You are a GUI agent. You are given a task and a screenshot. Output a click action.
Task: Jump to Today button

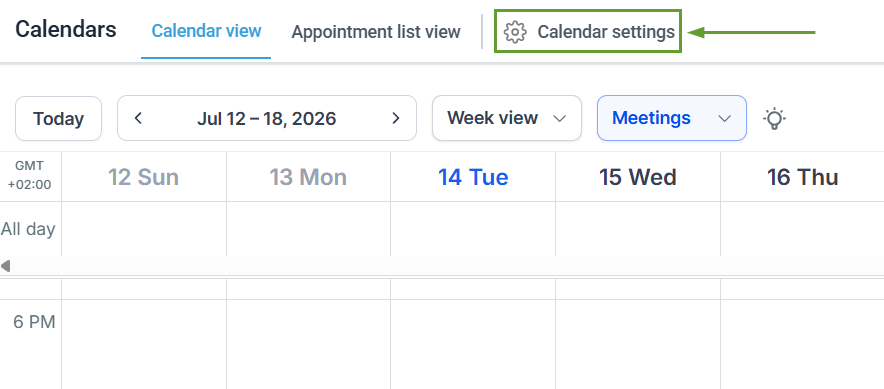click(59, 118)
